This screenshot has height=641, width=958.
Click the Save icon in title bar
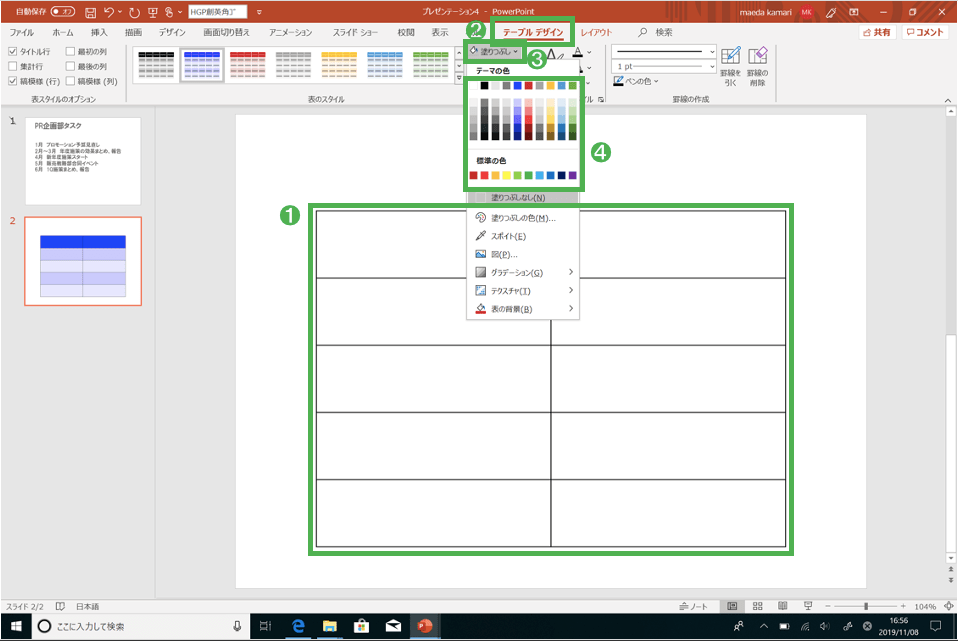coord(90,12)
